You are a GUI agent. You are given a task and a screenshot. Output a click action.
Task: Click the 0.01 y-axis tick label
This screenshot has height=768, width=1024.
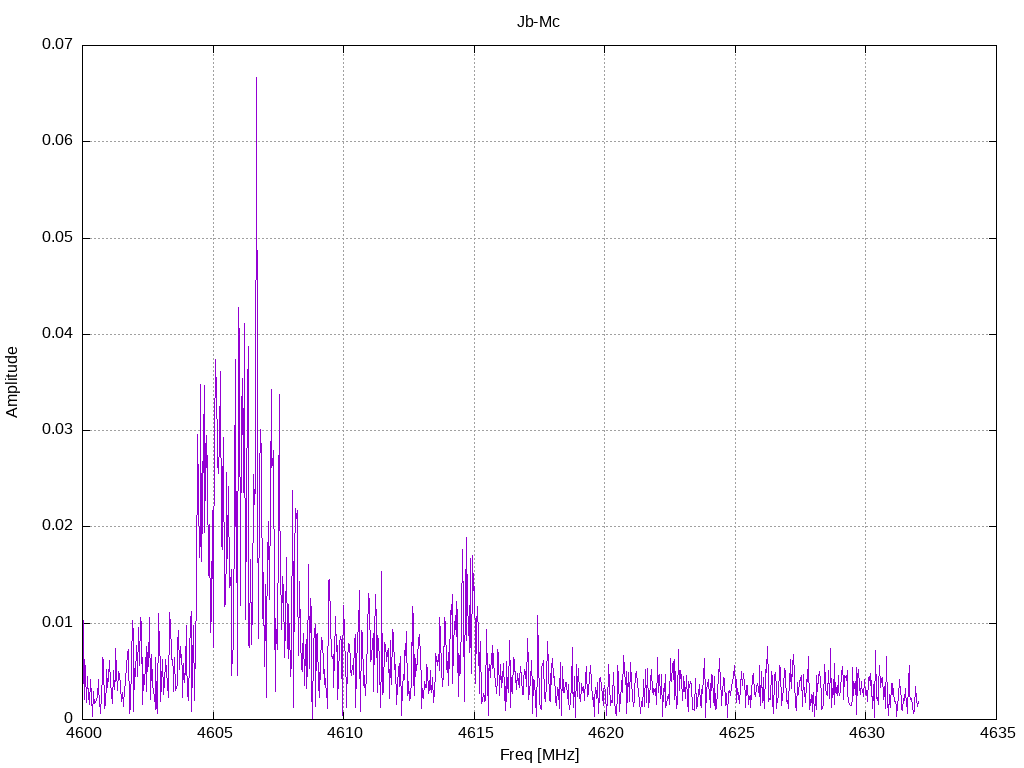(57, 622)
